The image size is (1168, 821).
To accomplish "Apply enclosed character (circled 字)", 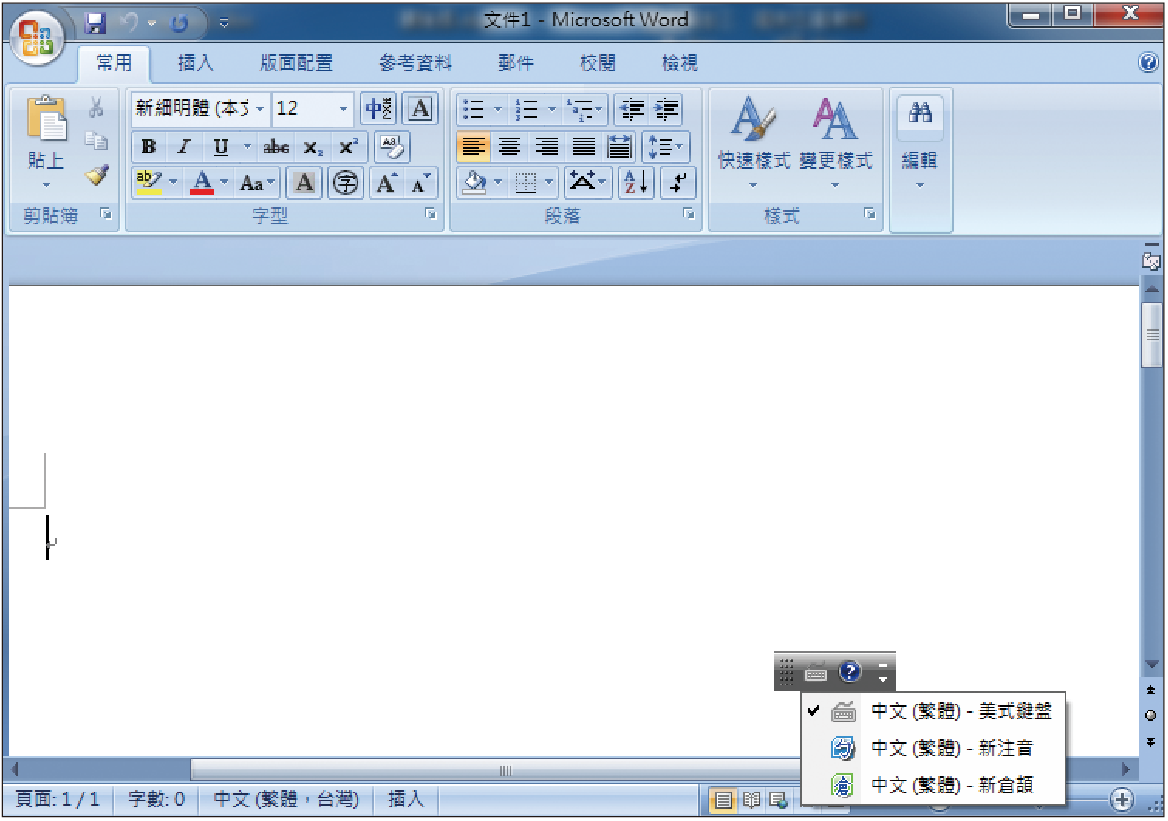I will coord(346,183).
